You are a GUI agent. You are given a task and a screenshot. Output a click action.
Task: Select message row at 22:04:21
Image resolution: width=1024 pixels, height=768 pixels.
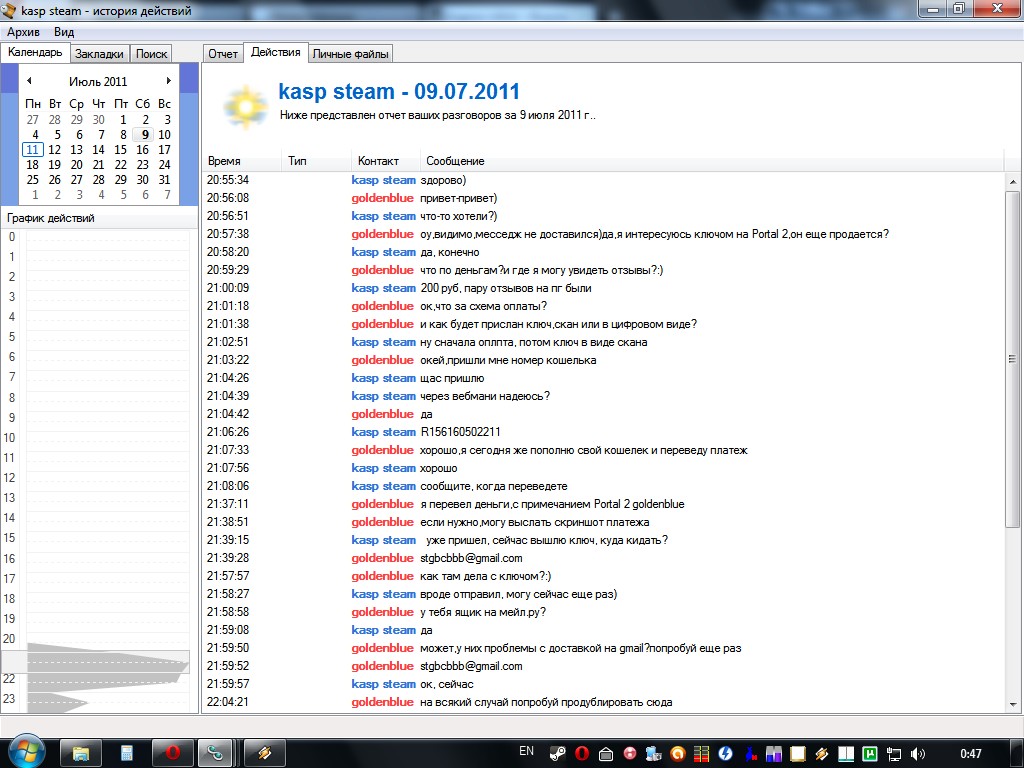coord(604,702)
